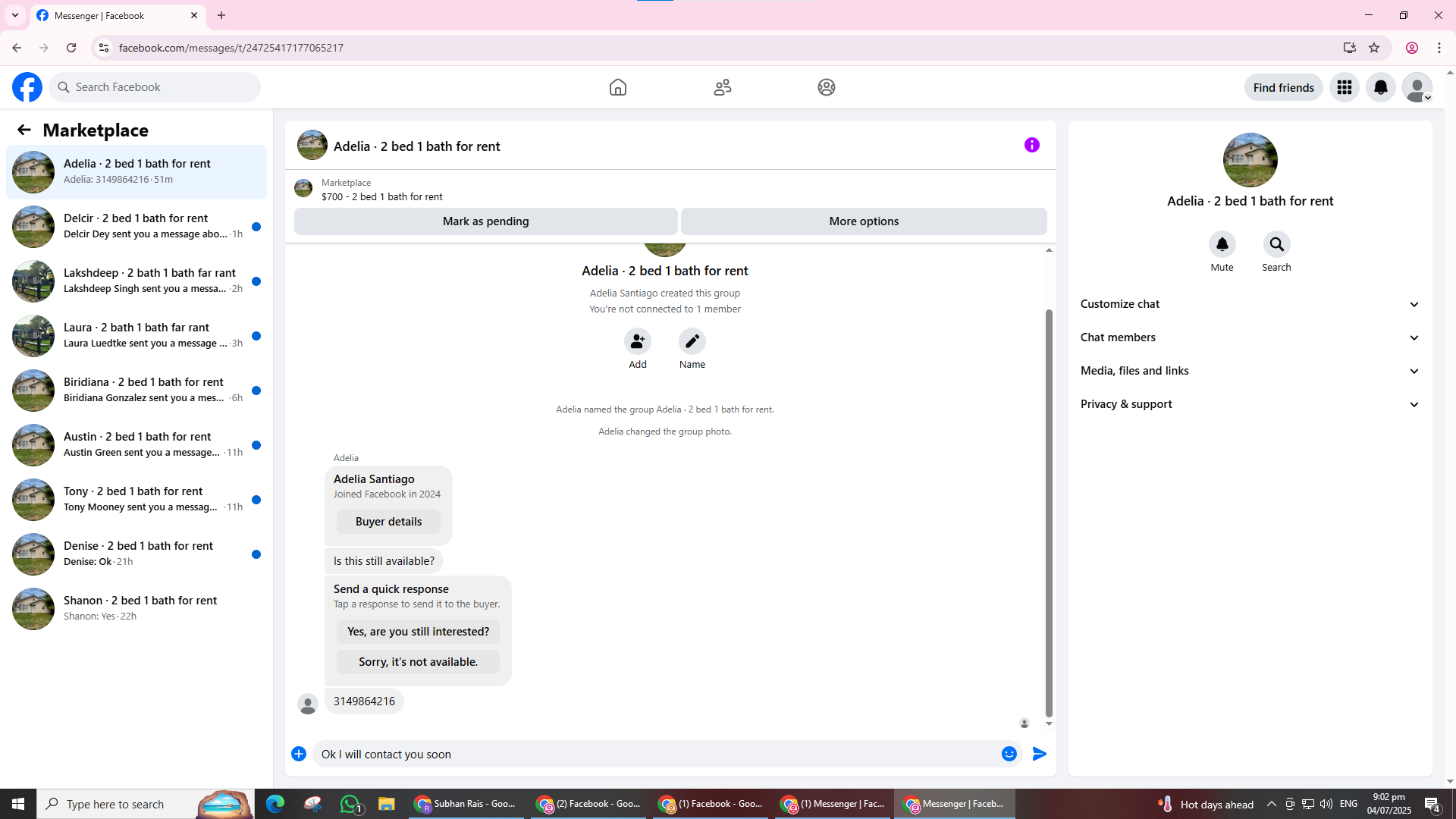Mute this chat with the bell toggle
Image resolution: width=1456 pixels, height=819 pixels.
(x=1222, y=244)
